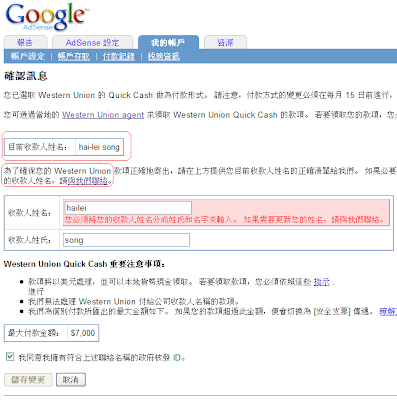Open the 資源 tab

point(225,43)
